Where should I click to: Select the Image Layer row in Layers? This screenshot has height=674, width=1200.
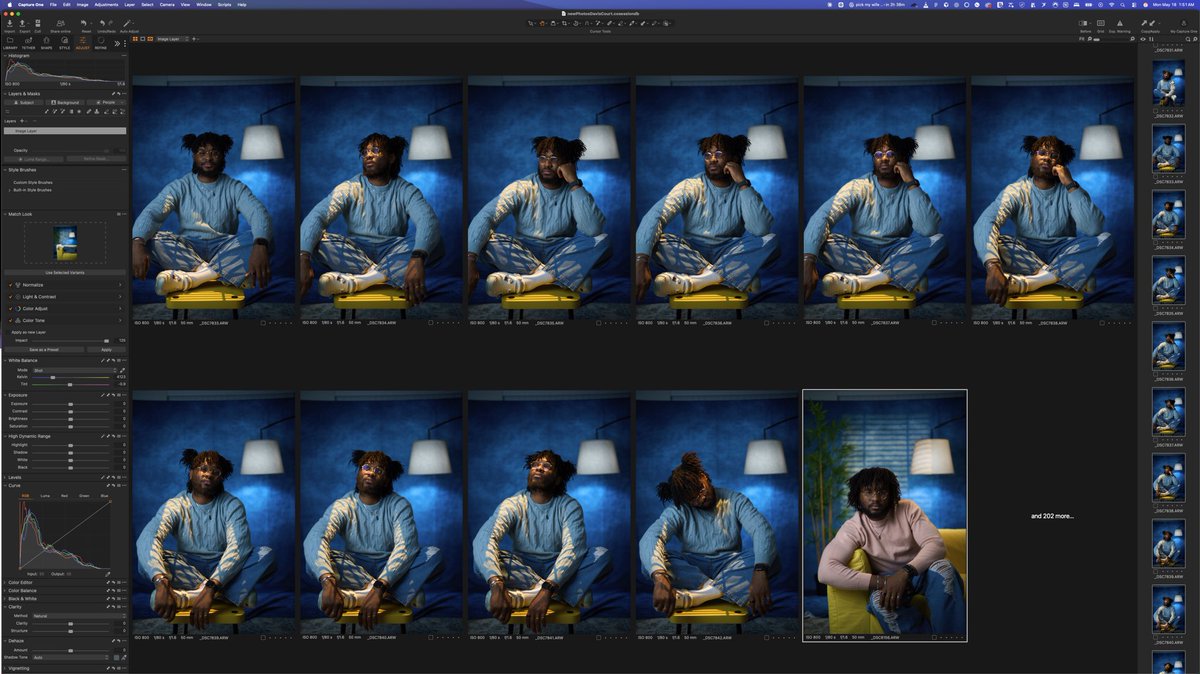64,131
